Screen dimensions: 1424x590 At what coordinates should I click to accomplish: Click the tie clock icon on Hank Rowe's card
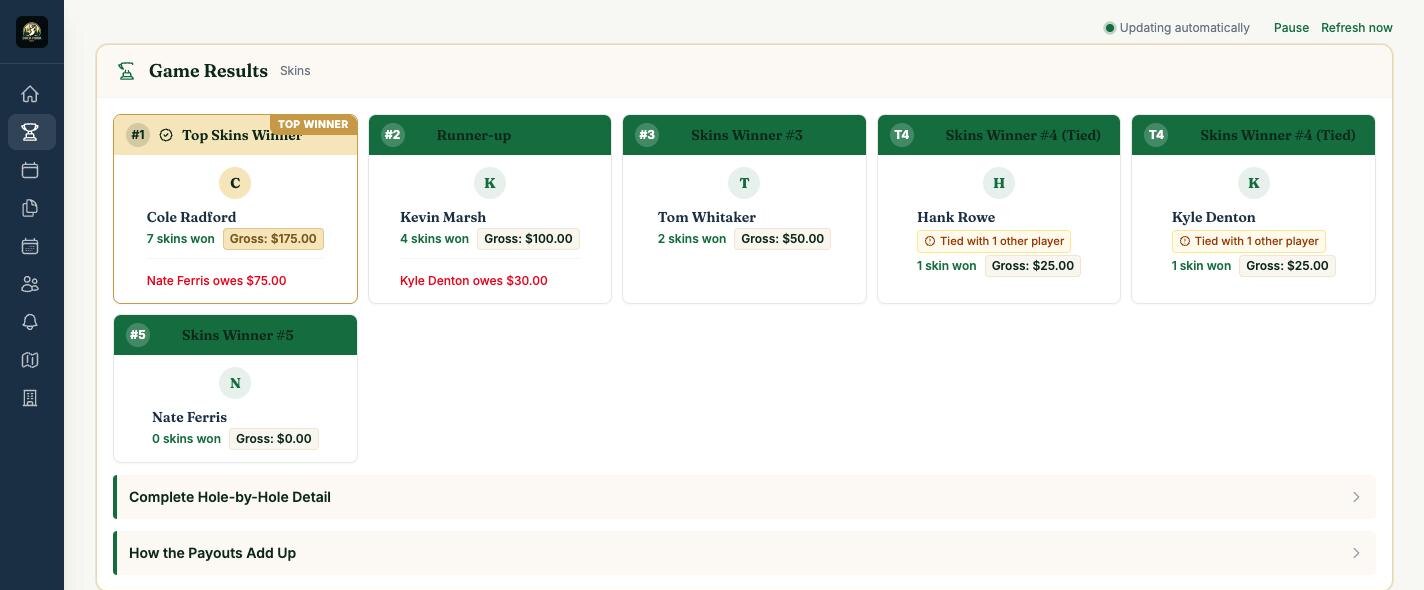(930, 241)
